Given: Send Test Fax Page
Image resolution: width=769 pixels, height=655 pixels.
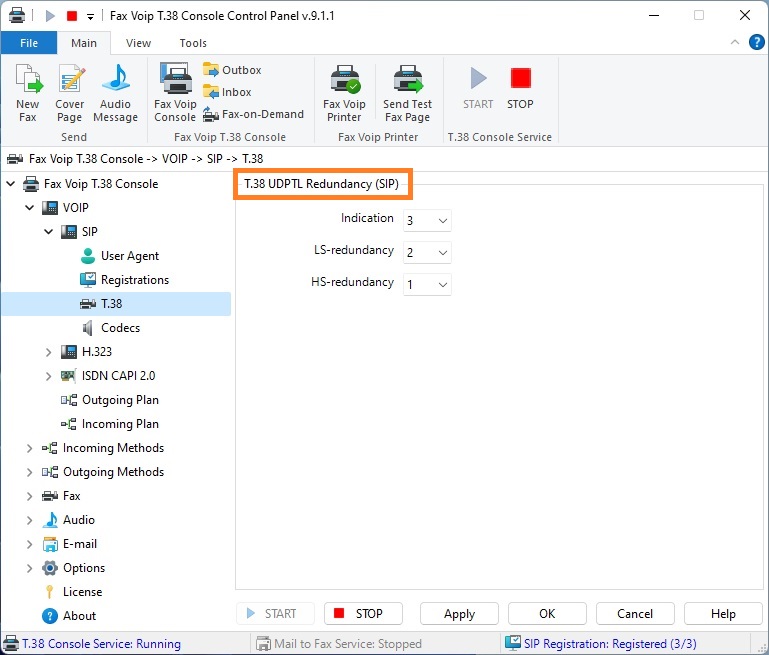Looking at the screenshot, I should point(408,93).
